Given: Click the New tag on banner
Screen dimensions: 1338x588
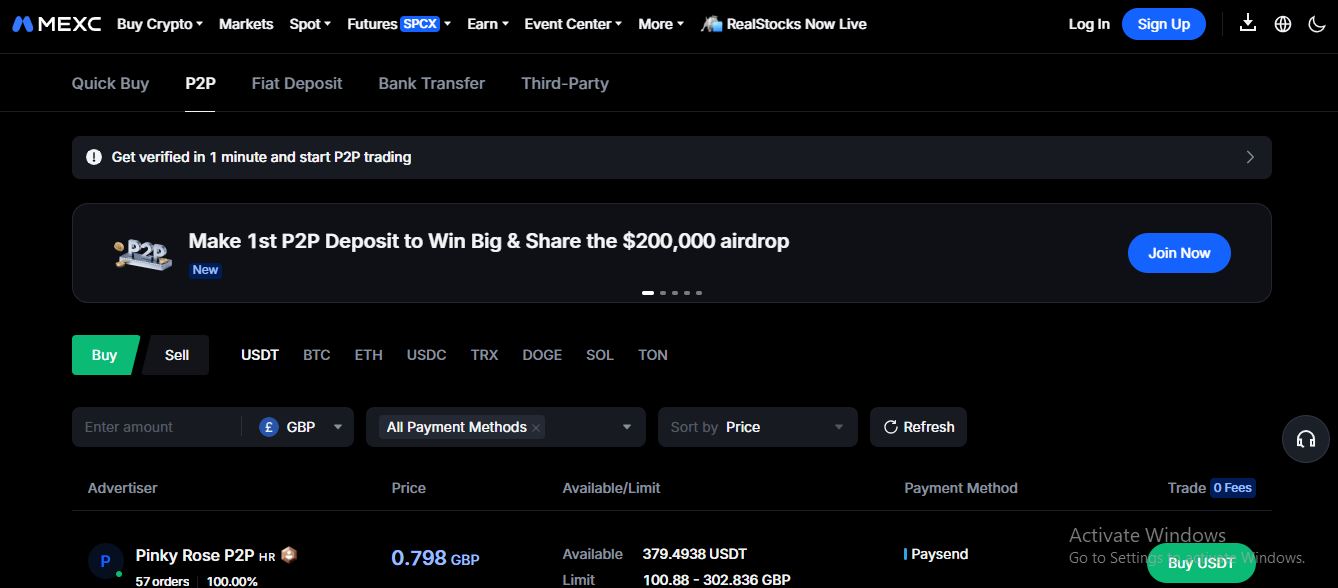Looking at the screenshot, I should pyautogui.click(x=205, y=270).
